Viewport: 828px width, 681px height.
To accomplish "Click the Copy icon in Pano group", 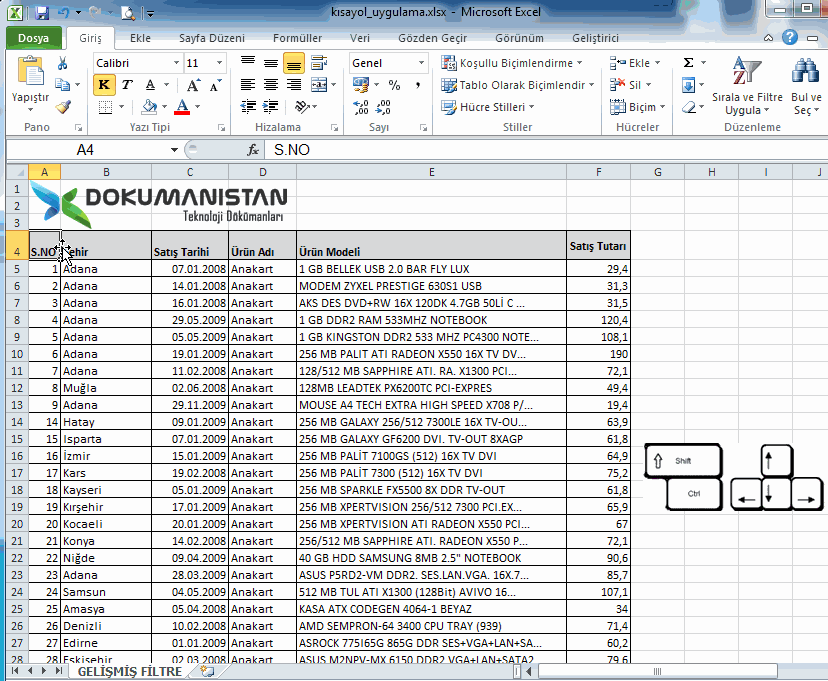I will point(62,84).
